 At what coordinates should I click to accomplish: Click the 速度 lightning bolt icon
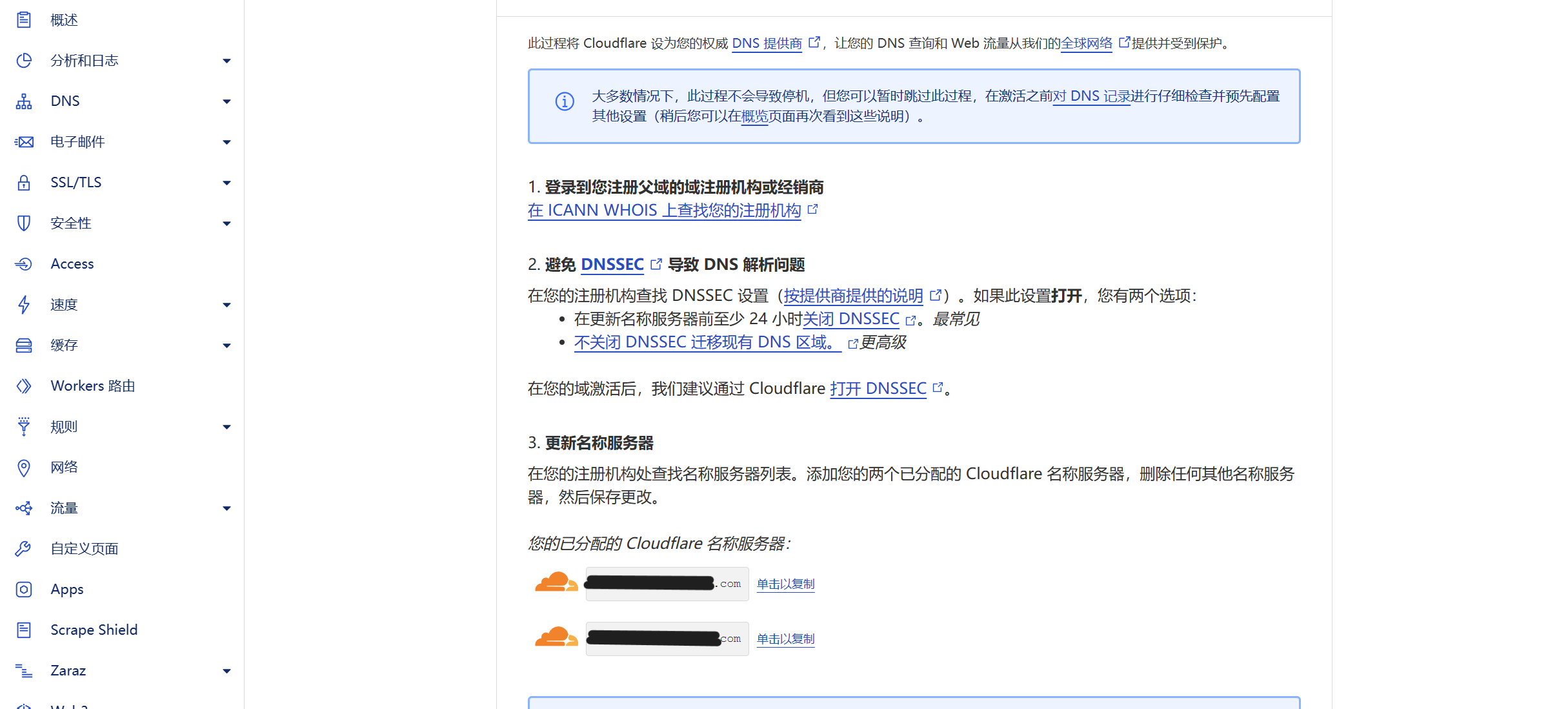[x=24, y=305]
